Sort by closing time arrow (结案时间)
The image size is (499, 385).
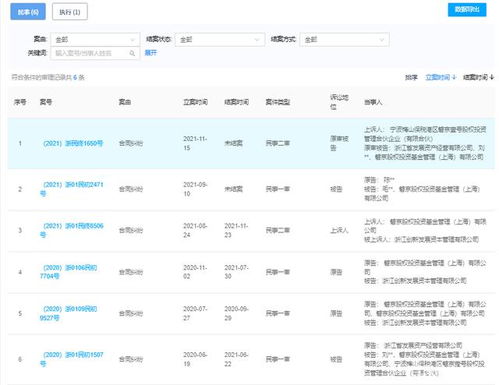[x=478, y=77]
